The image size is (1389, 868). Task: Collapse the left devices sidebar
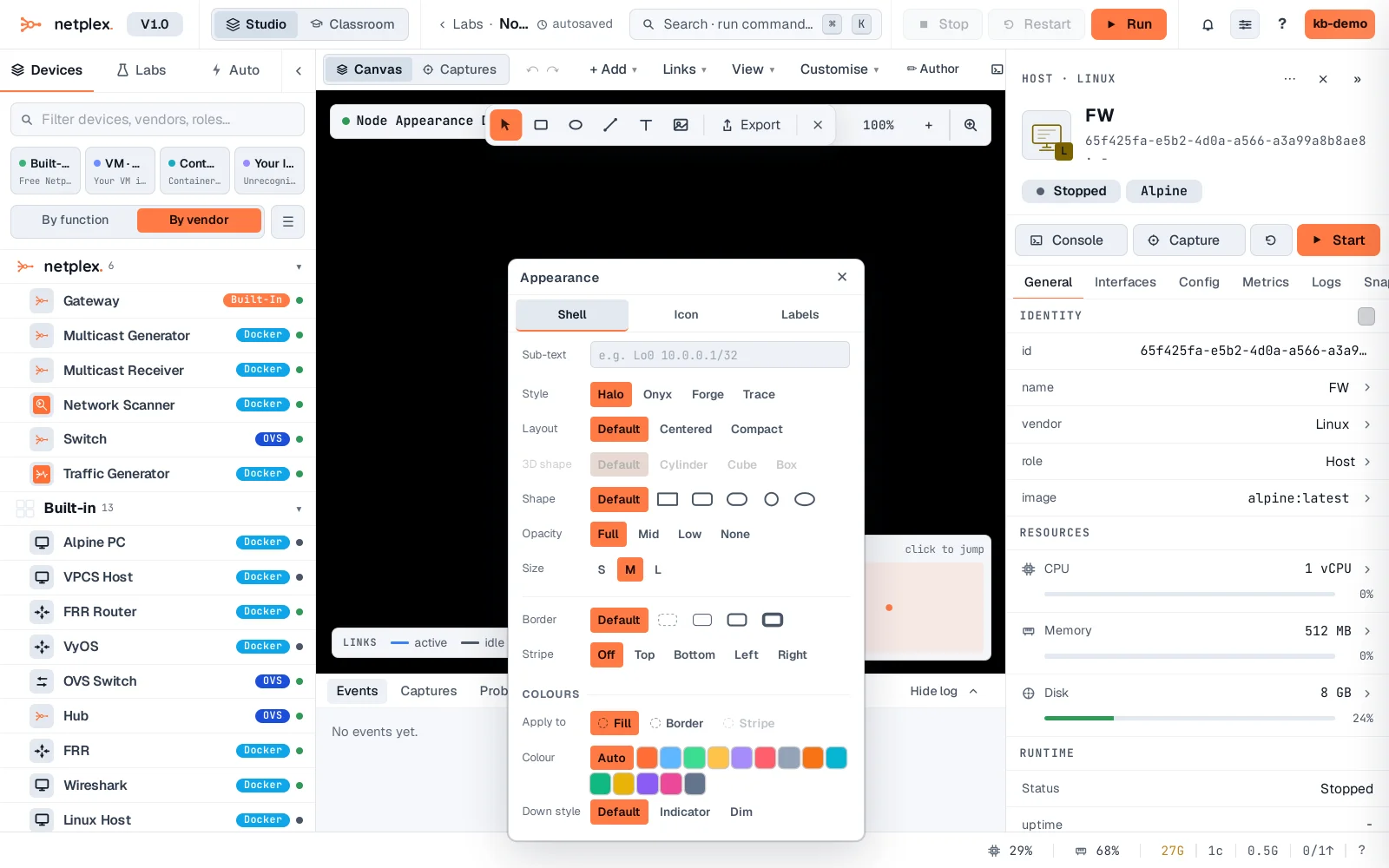pos(299,70)
